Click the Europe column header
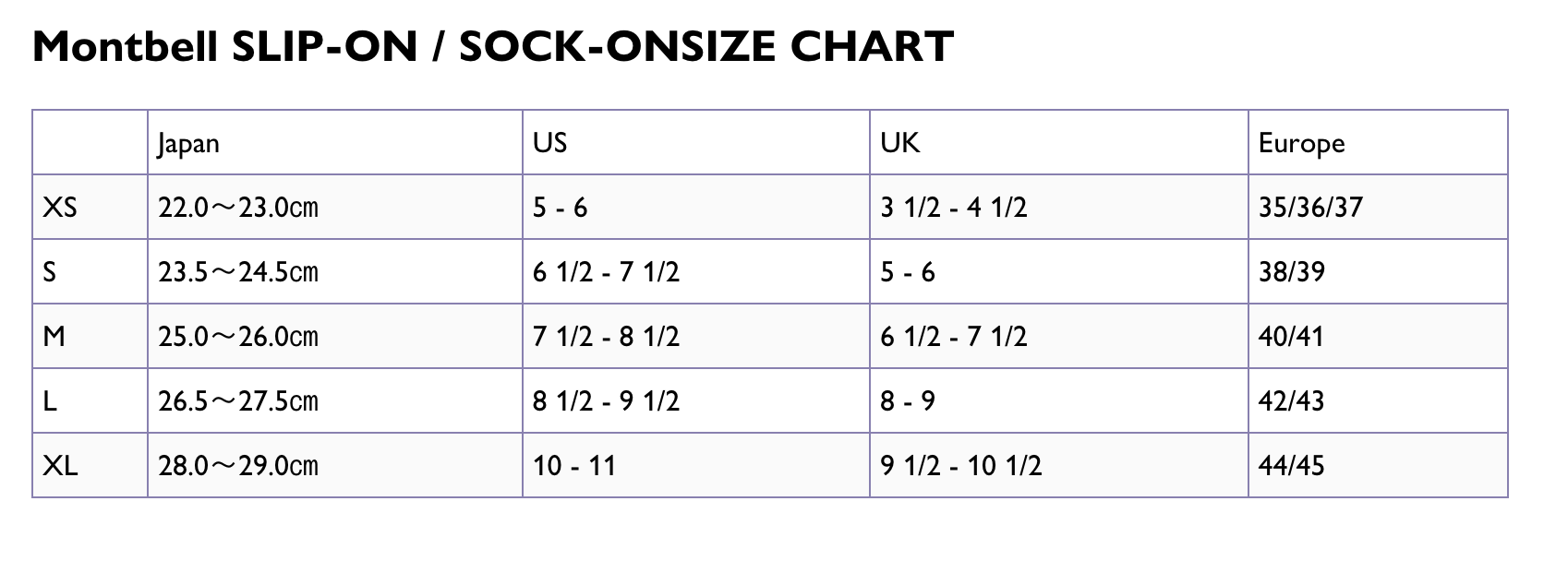 coord(1300,143)
